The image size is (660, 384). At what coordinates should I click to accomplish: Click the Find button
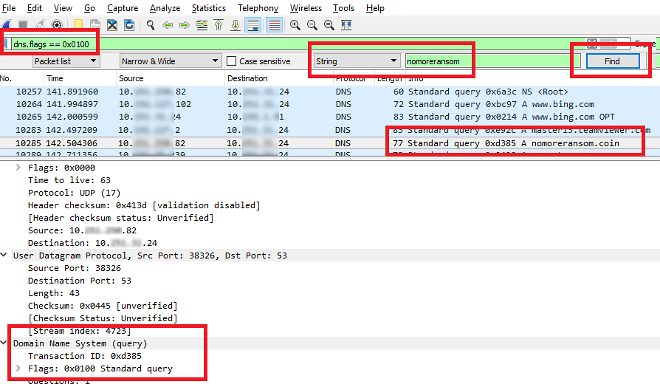click(x=612, y=61)
